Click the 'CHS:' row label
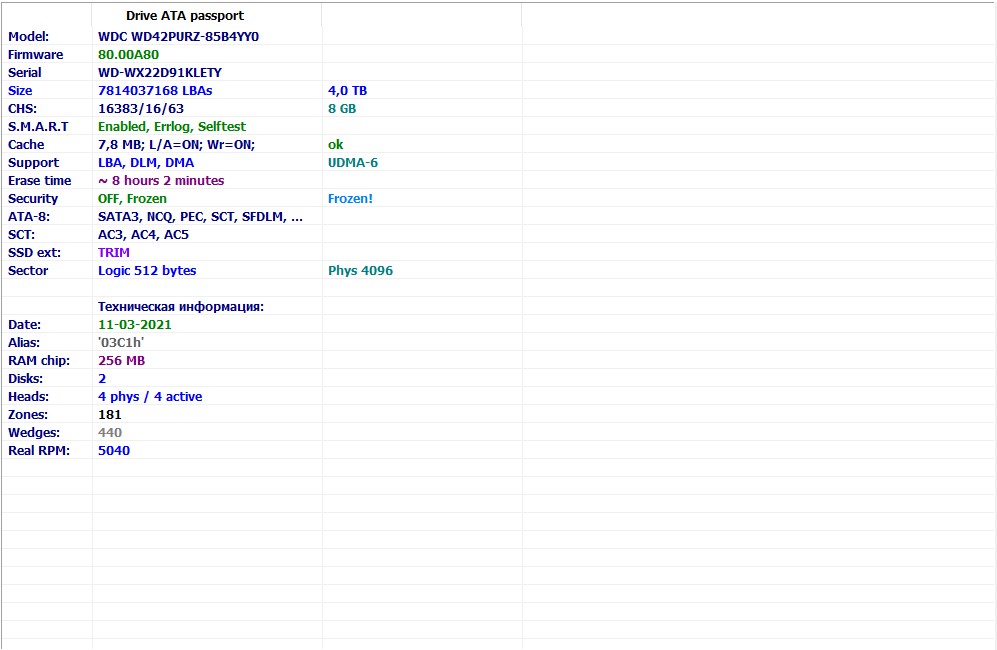The width and height of the screenshot is (997, 650). pos(22,109)
